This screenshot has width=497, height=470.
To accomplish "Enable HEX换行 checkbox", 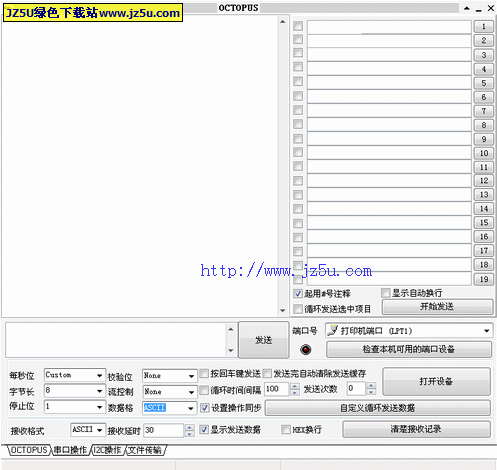I will (x=286, y=429).
